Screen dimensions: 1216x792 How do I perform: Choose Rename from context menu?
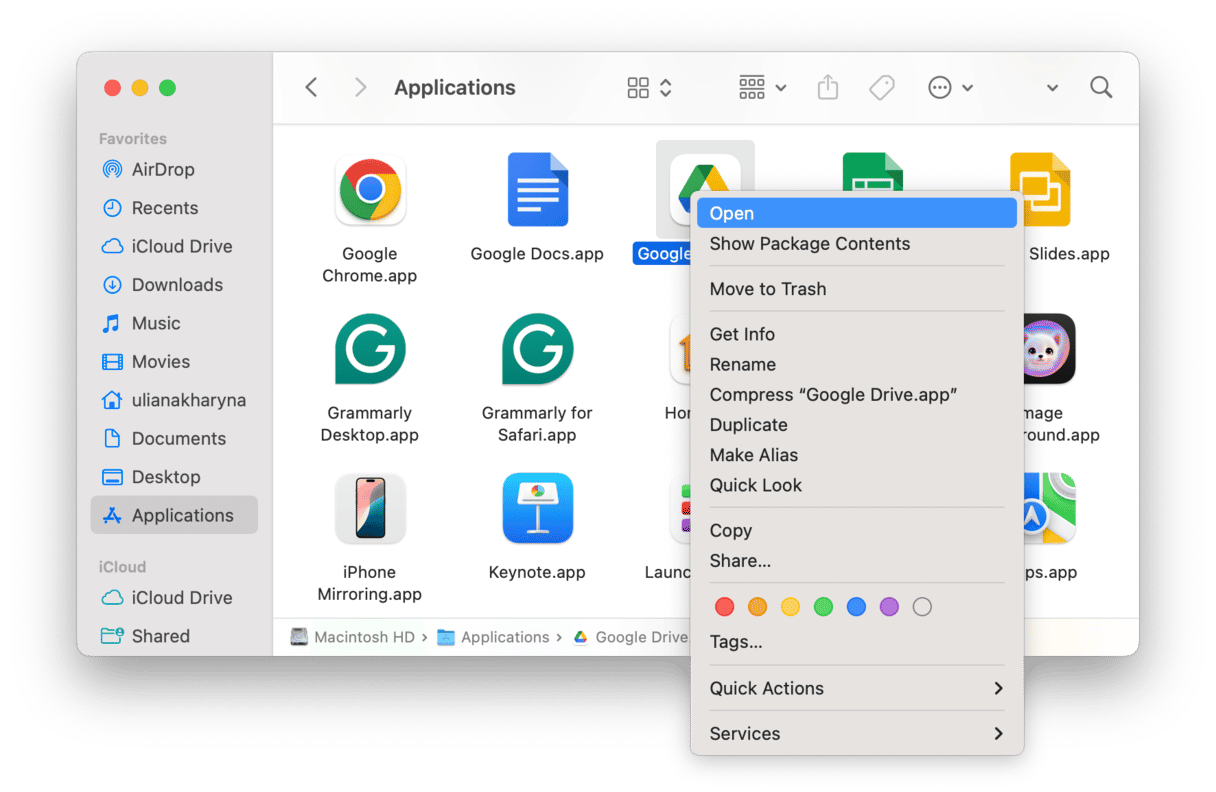coord(857,364)
